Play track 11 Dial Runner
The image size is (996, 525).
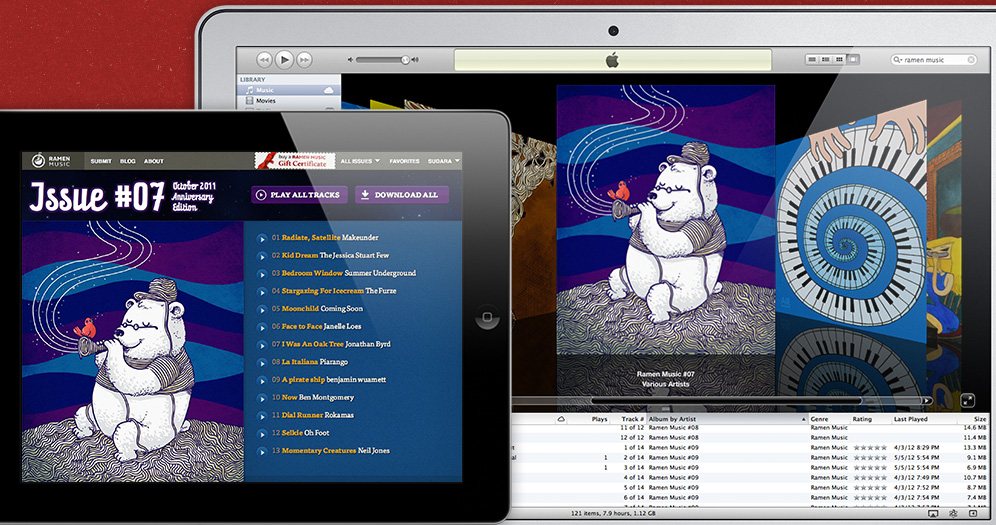[262, 416]
